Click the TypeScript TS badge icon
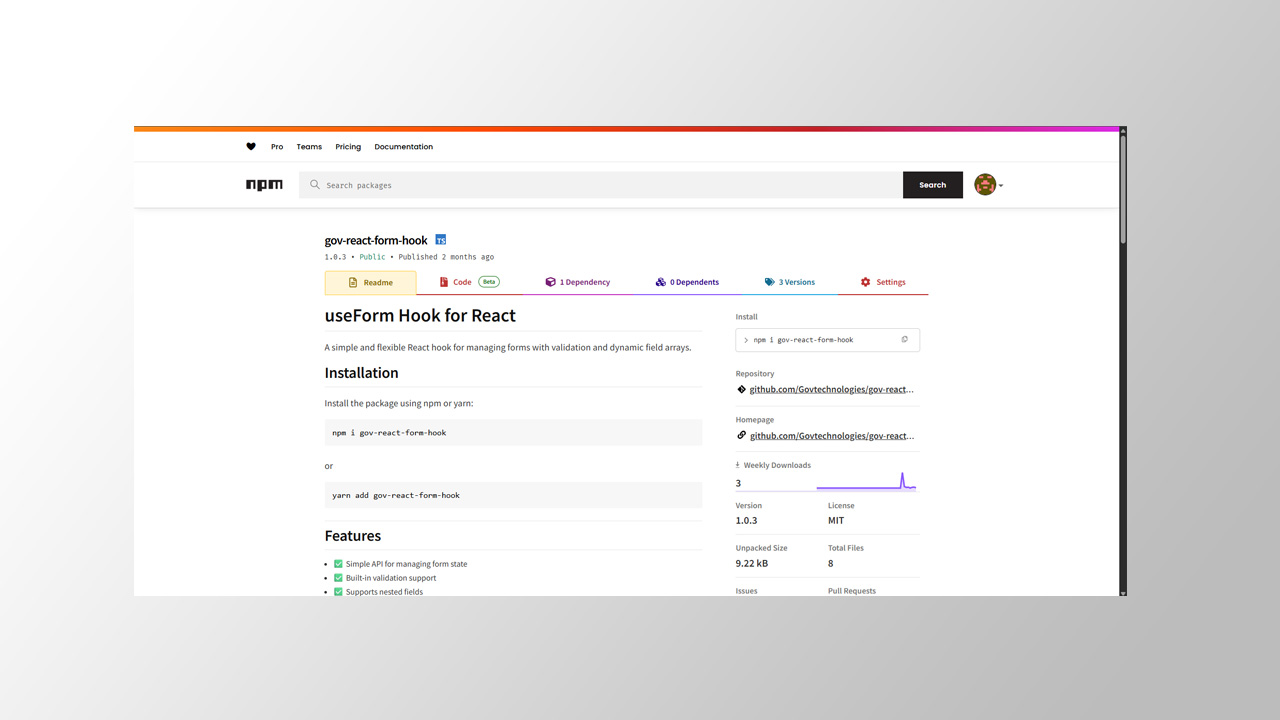Image resolution: width=1280 pixels, height=720 pixels. click(x=441, y=240)
